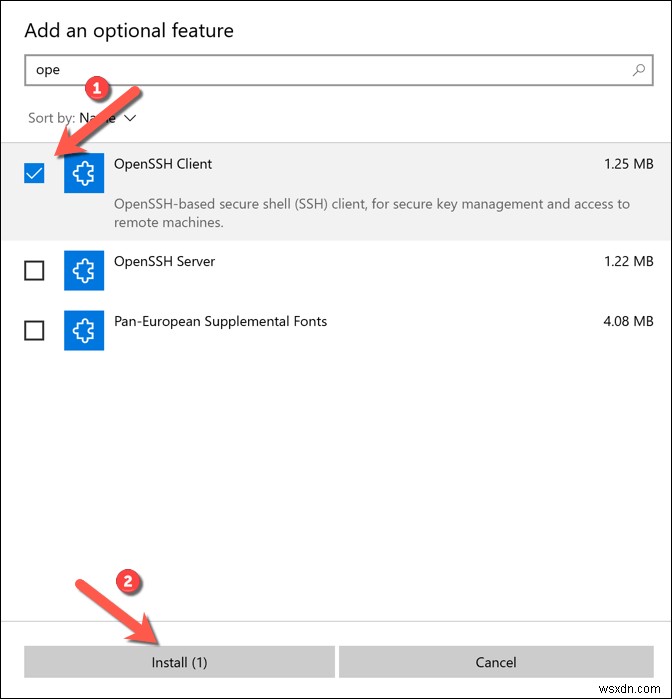Click the Cancel button
The image size is (672, 699).
[x=496, y=662]
